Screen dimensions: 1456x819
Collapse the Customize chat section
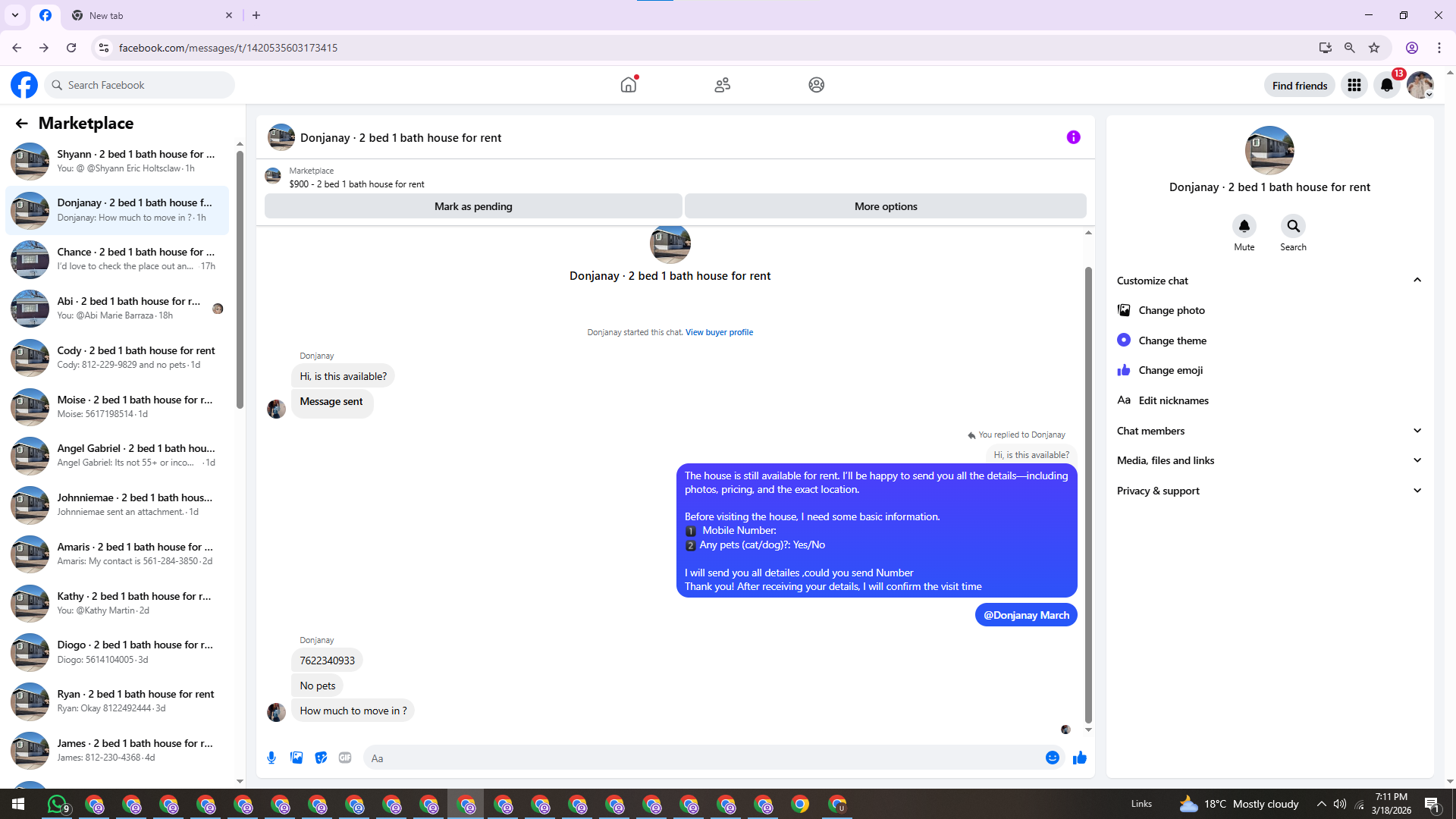(1417, 281)
